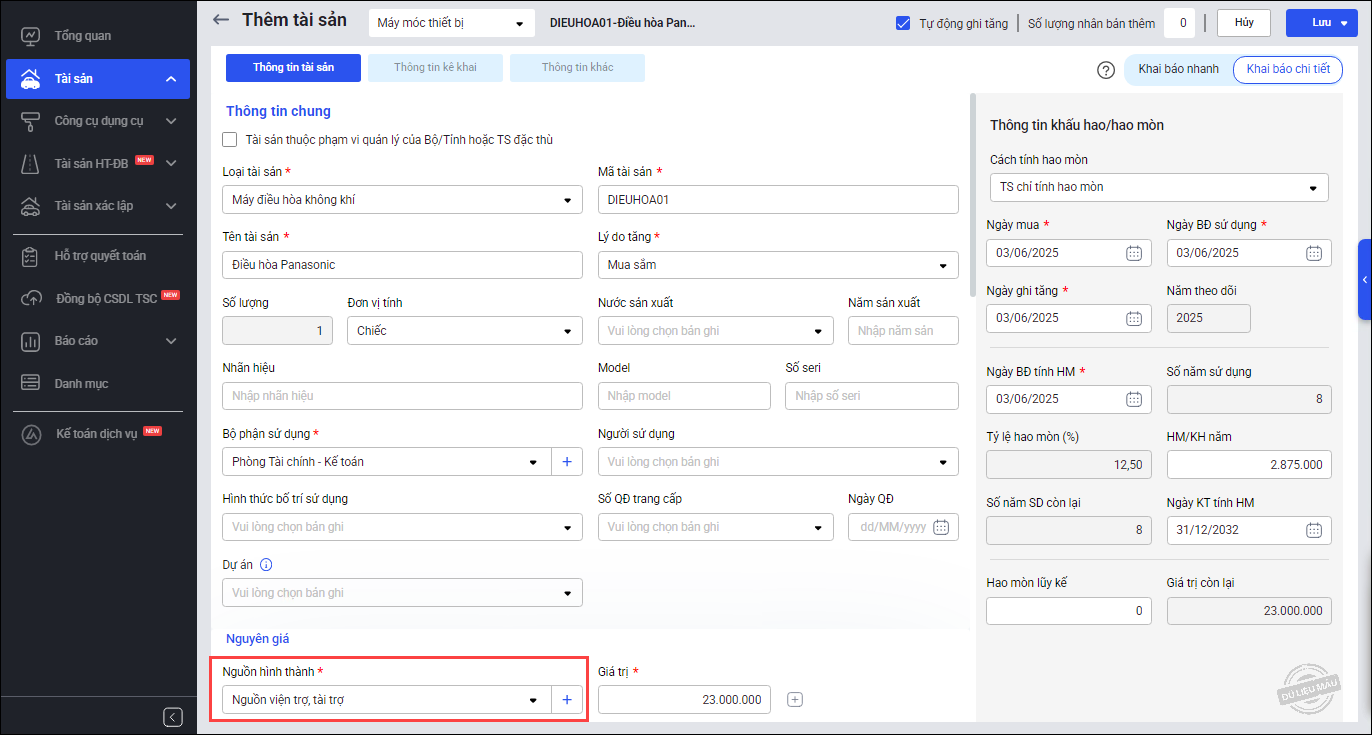Viewport: 1372px width, 735px height.
Task: Collapse the sidebar with bottom arrow icon
Action: (x=173, y=716)
